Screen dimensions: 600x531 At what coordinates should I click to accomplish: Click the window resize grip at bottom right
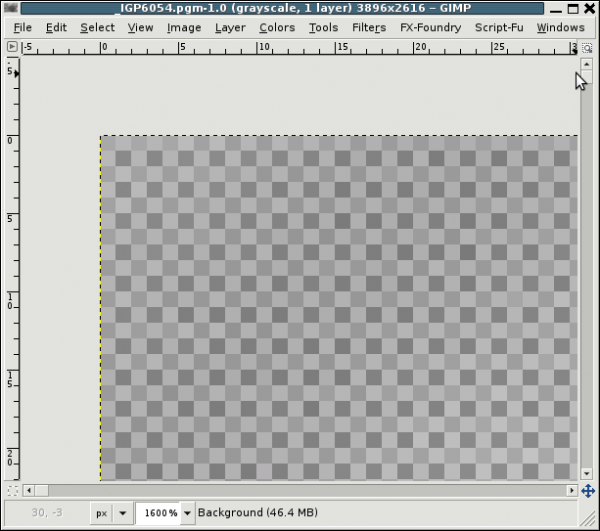point(587,518)
